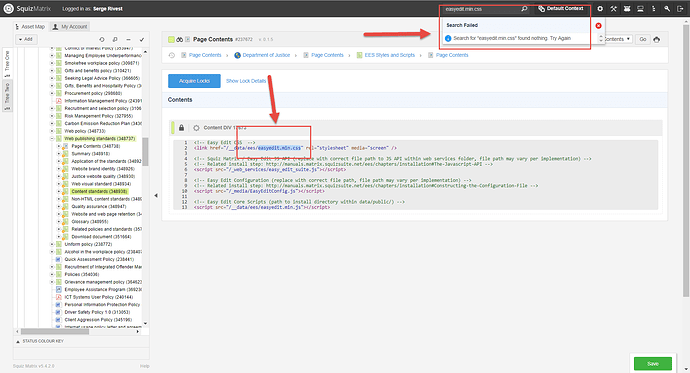Screen dimensions: 690x373
Task: Select Risk Management Policy tree item
Action: coord(99,116)
